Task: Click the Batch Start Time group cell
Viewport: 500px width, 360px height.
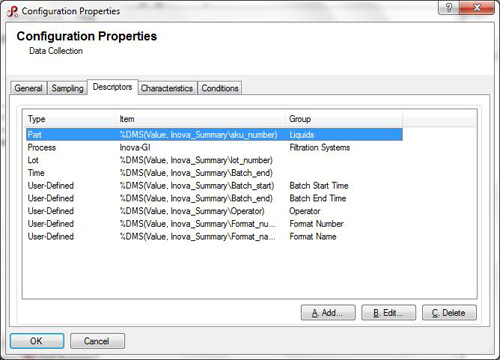Action: click(x=319, y=185)
